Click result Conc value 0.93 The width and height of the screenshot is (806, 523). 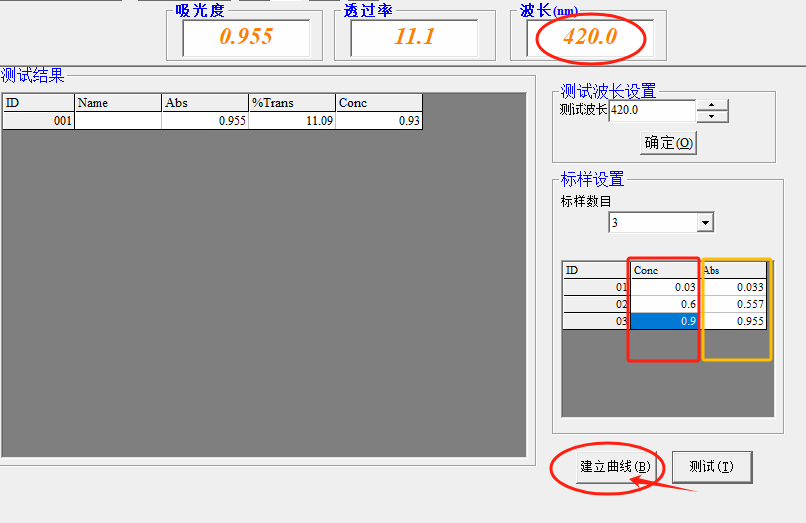(379, 121)
